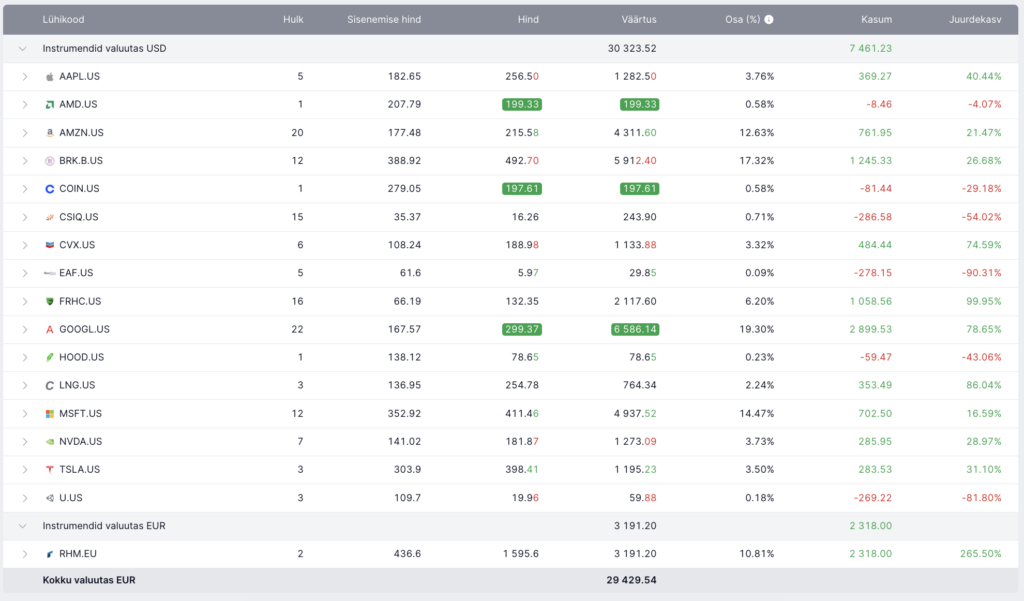Sort by the Juurdekasv column header
Screen dimensions: 1024x601
(x=974, y=19)
